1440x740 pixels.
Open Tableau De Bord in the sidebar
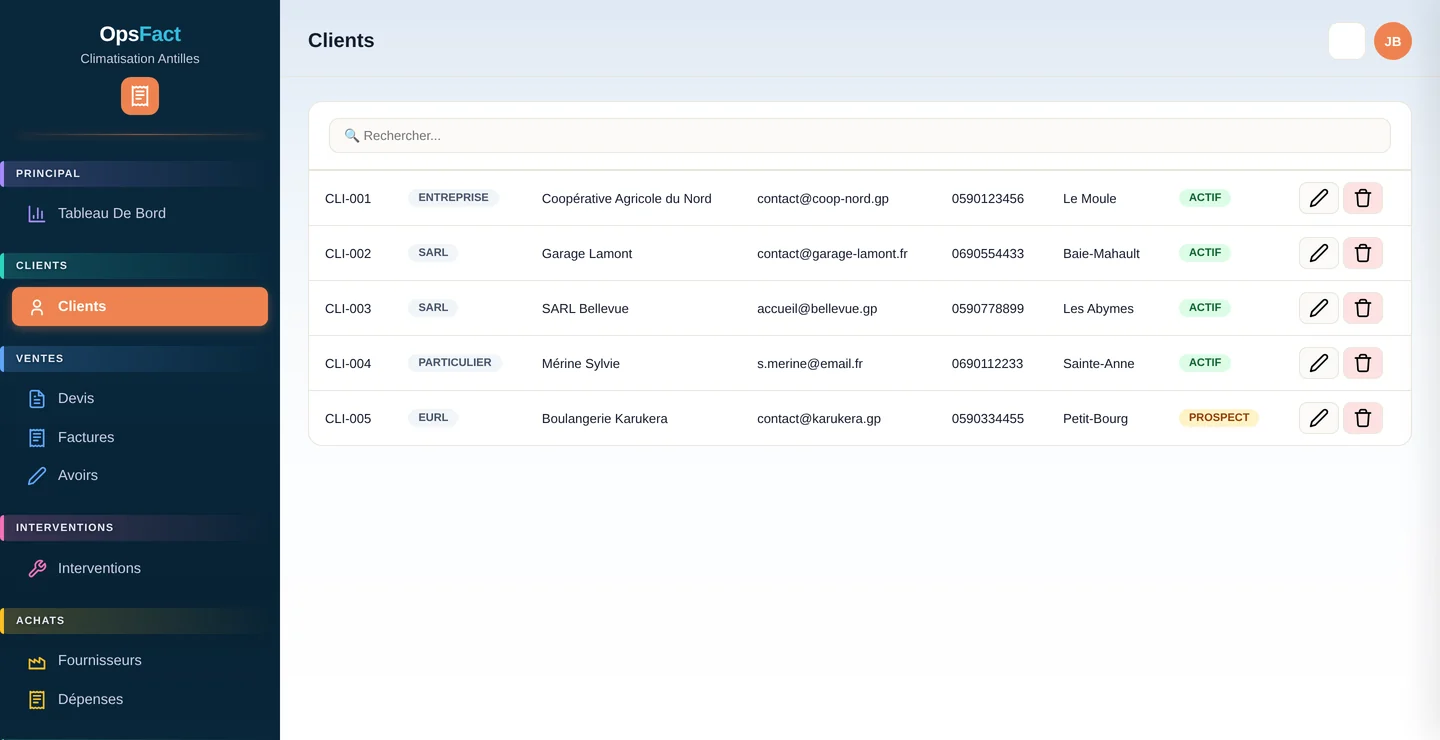point(140,213)
